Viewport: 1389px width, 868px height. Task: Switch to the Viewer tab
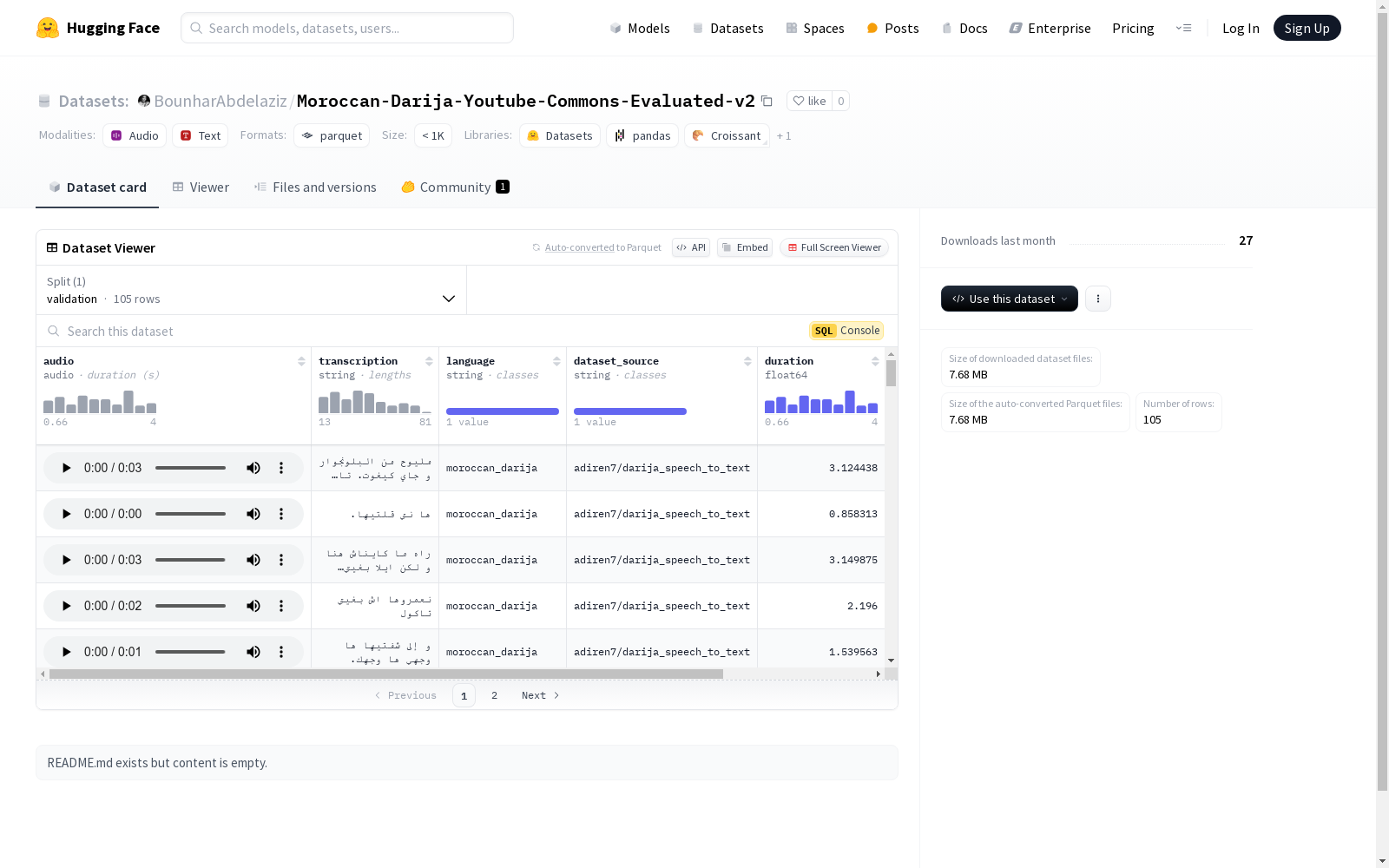[201, 187]
